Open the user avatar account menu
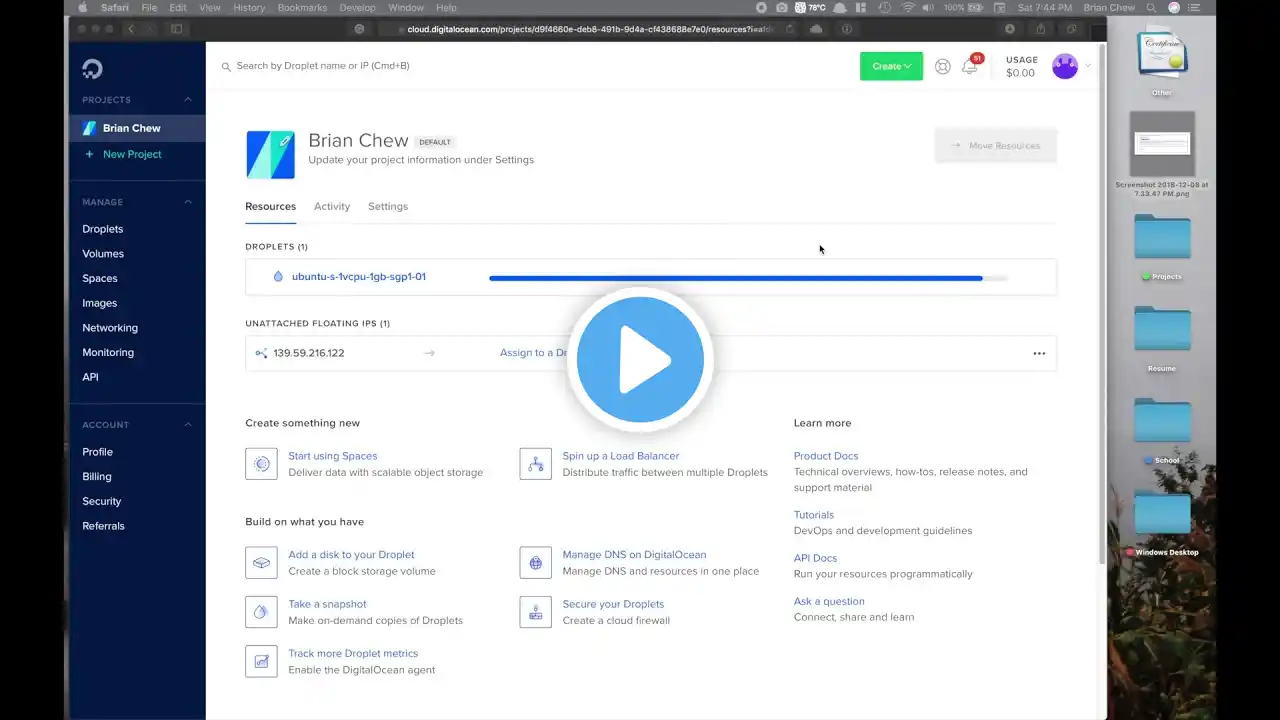 coord(1066,67)
